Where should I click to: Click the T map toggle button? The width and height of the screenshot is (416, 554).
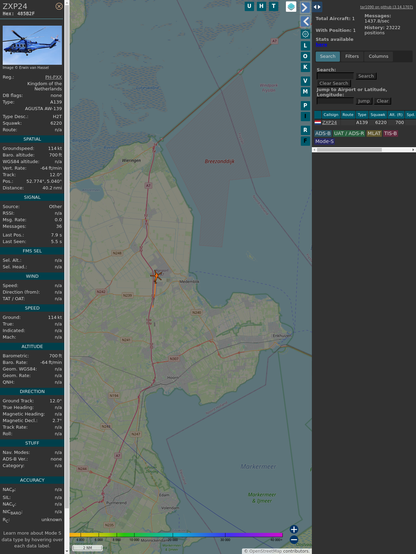273,6
